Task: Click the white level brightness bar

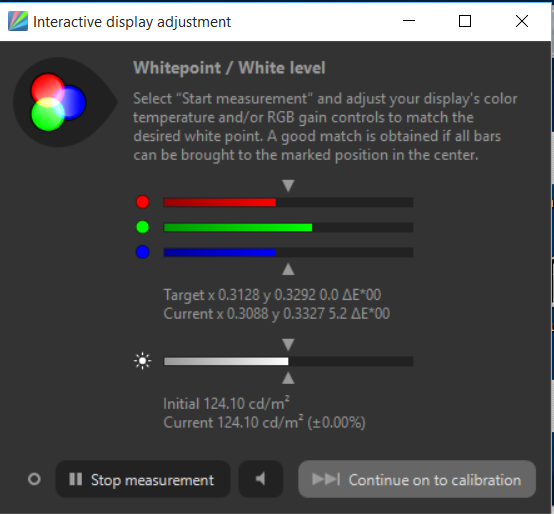Action: tap(288, 361)
